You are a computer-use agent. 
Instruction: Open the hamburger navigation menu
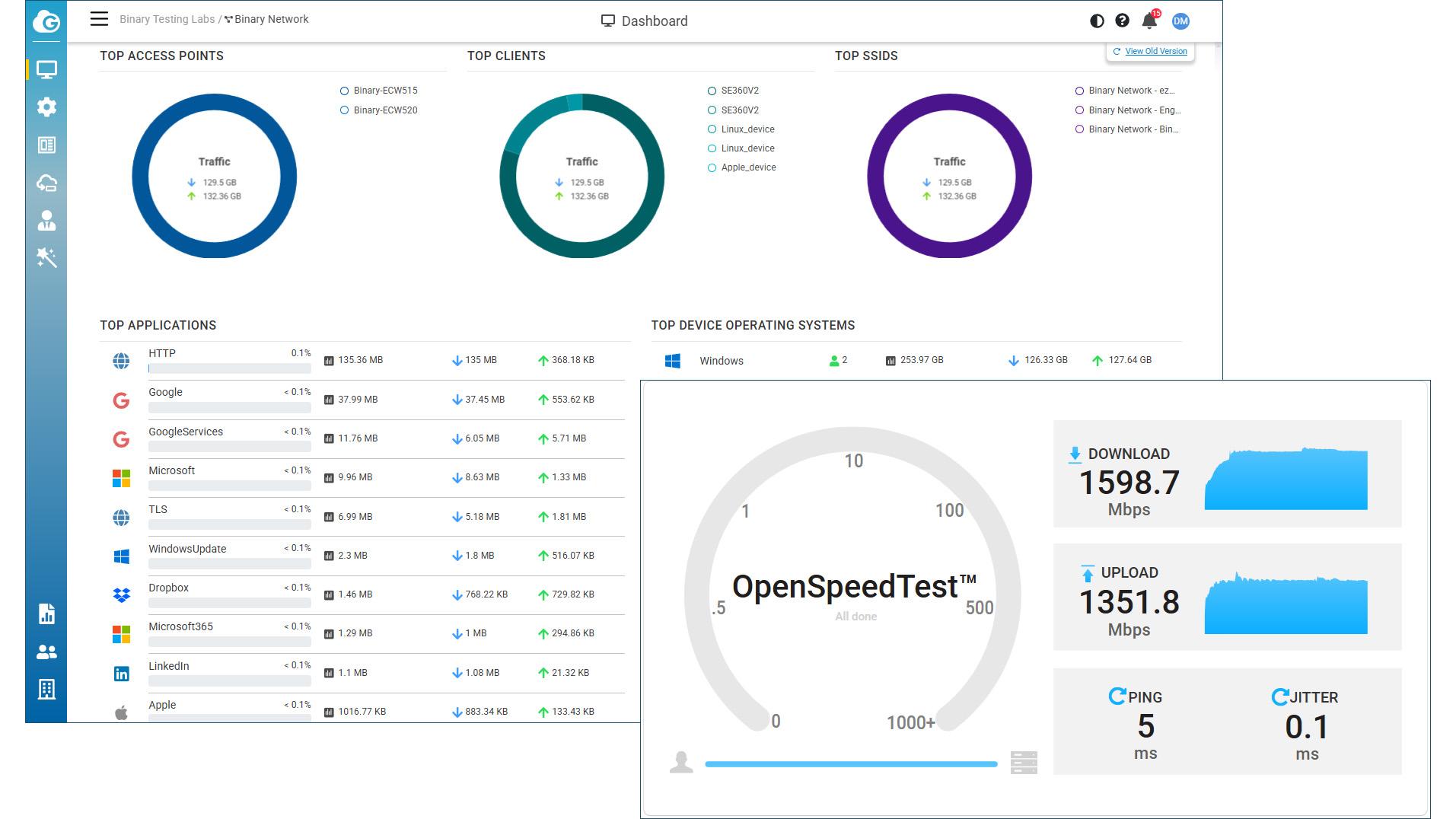pyautogui.click(x=99, y=19)
